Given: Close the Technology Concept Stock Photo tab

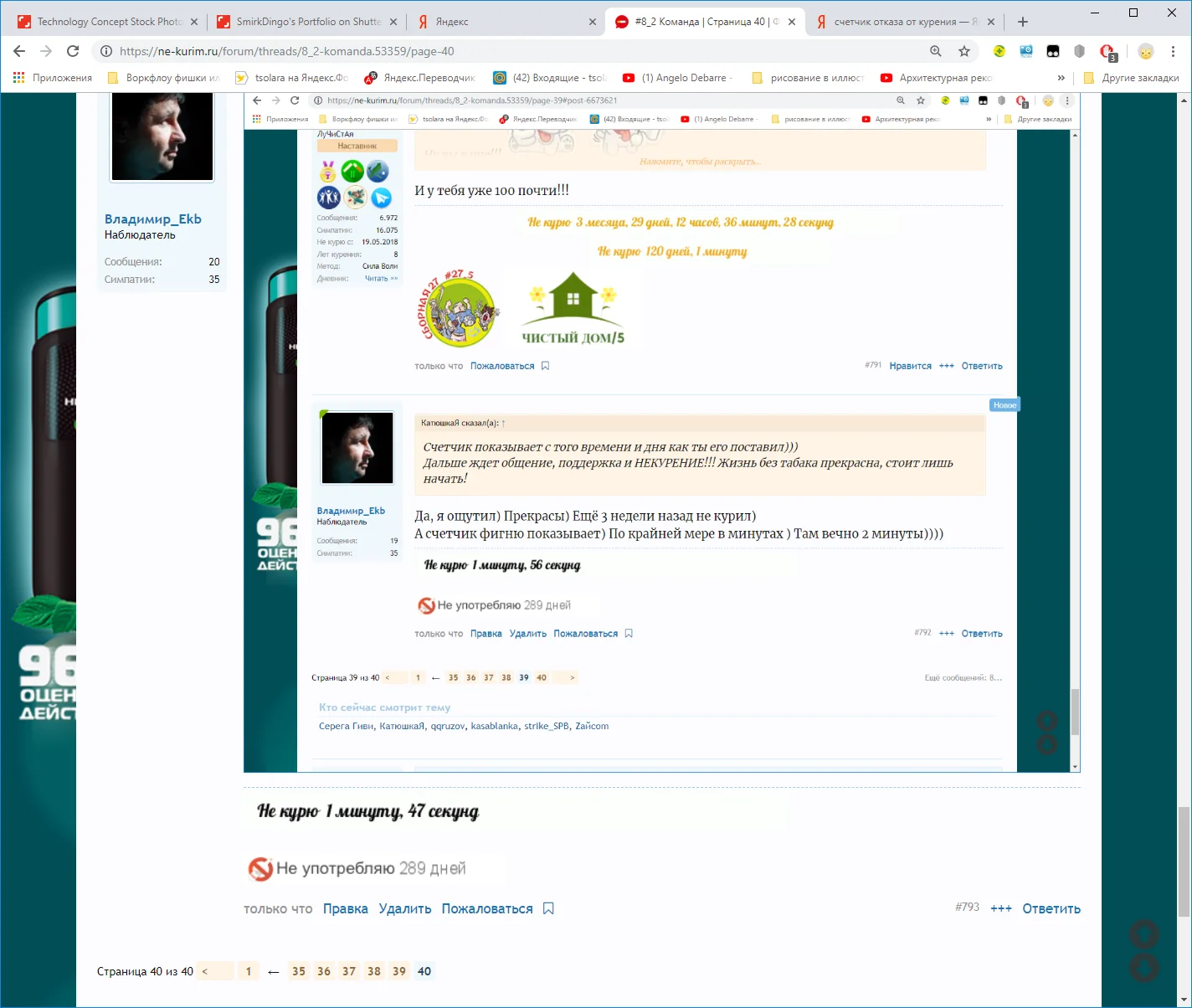Looking at the screenshot, I should [x=194, y=22].
